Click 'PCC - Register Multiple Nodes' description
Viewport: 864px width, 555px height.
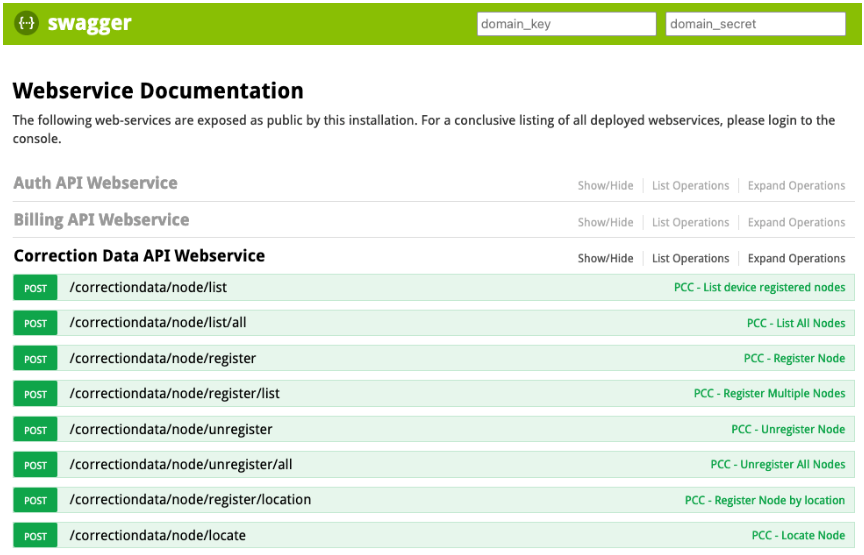pyautogui.click(x=769, y=394)
